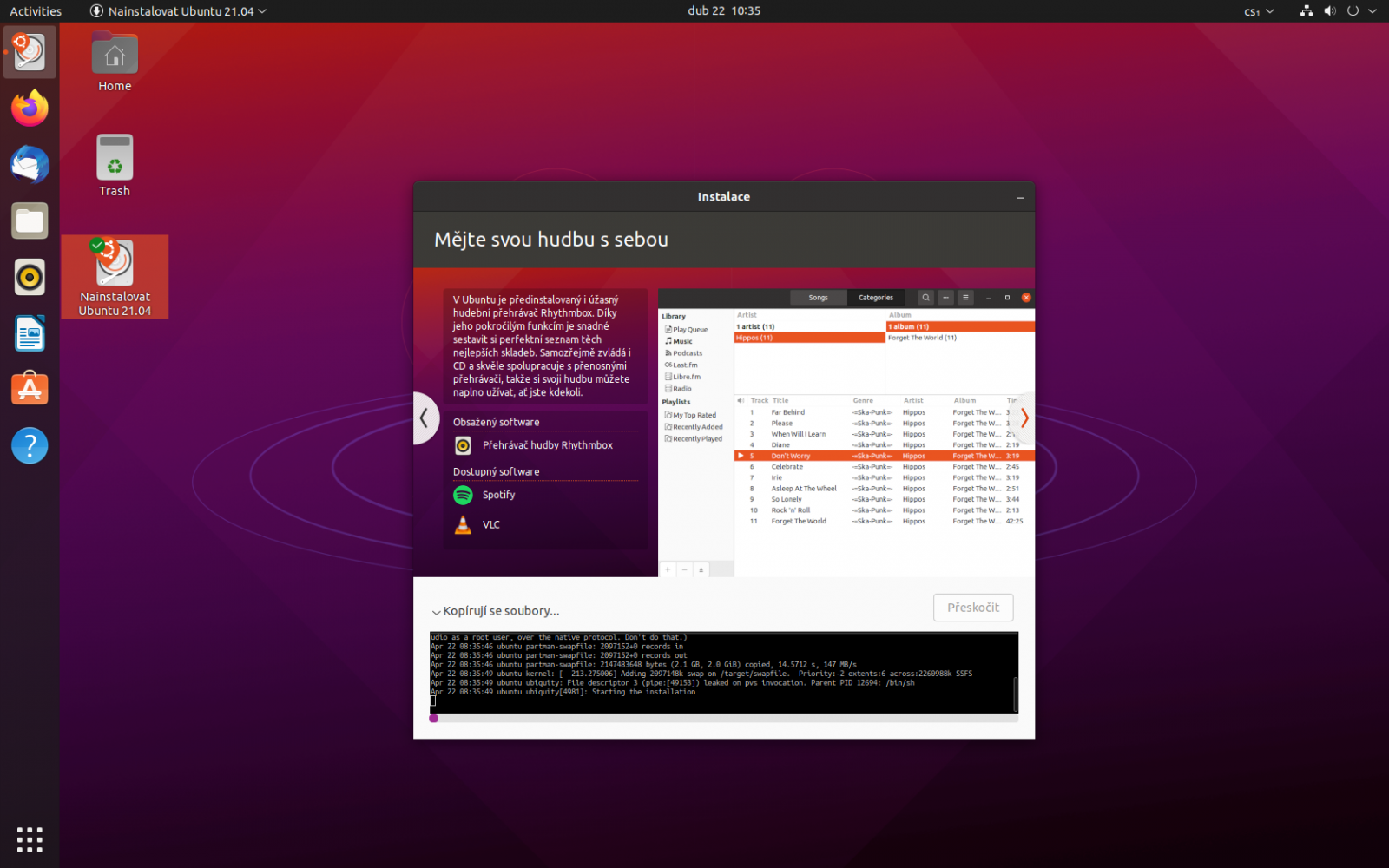The image size is (1389, 868).
Task: Click the search magnifier in Rhythmbox toolbar
Action: coord(925,297)
